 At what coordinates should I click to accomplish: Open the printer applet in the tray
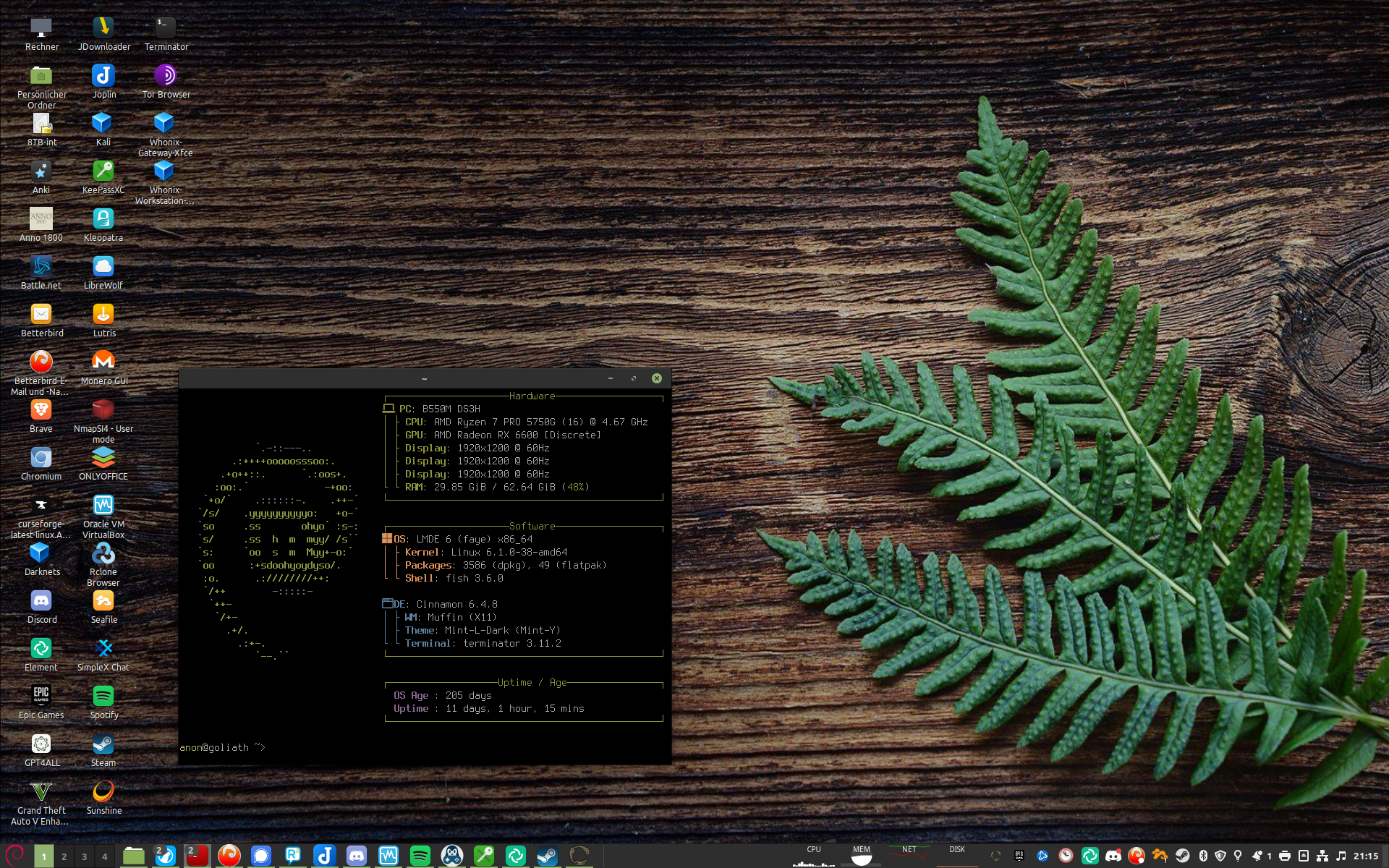(x=1285, y=856)
